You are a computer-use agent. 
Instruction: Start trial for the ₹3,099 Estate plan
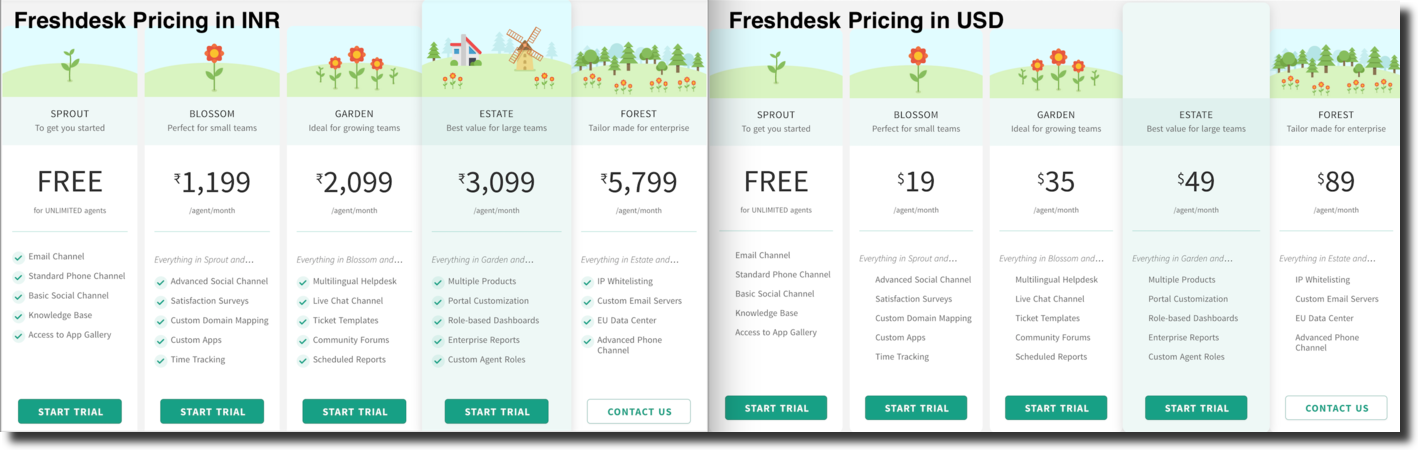point(496,411)
